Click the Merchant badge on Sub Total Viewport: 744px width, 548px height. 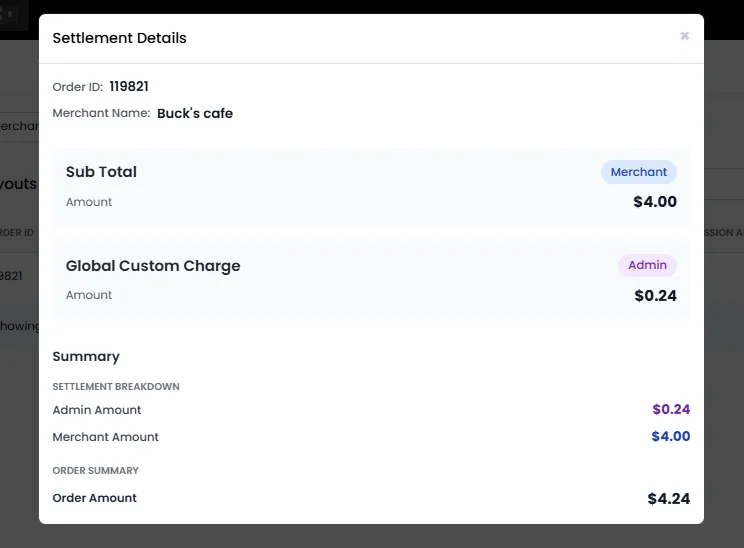(x=639, y=172)
